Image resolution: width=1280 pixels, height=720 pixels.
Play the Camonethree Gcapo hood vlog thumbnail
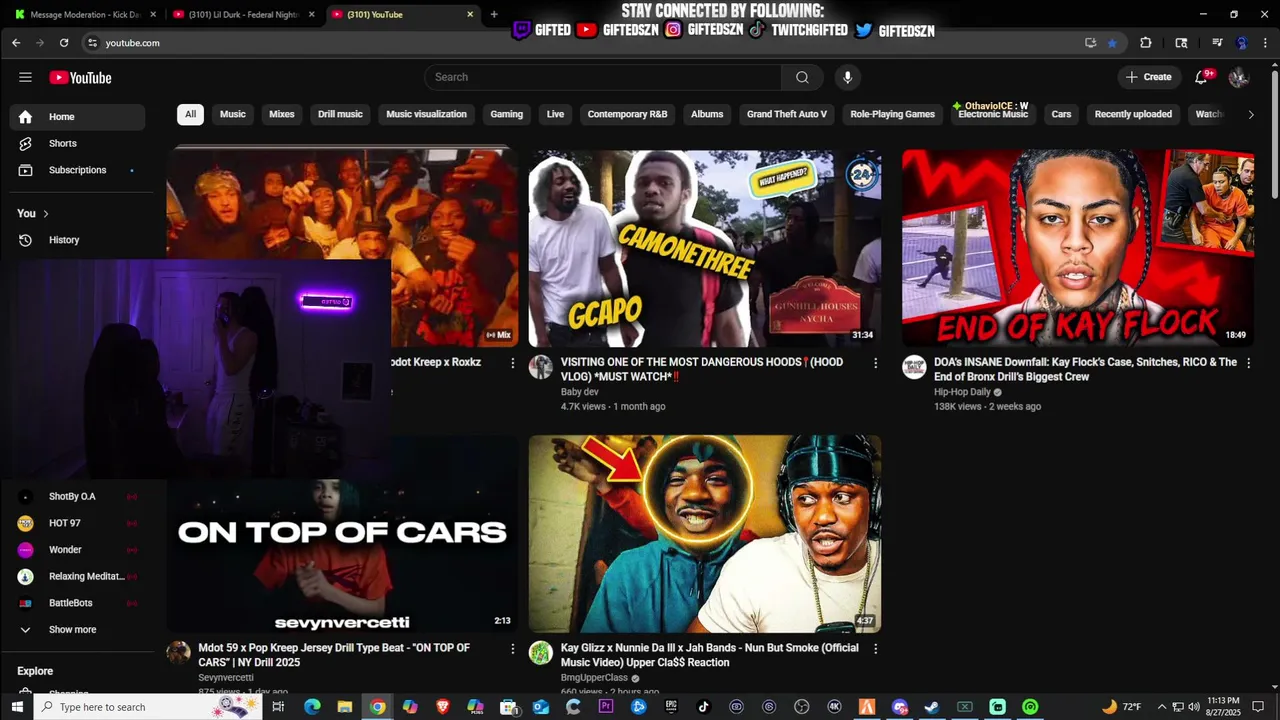(705, 248)
